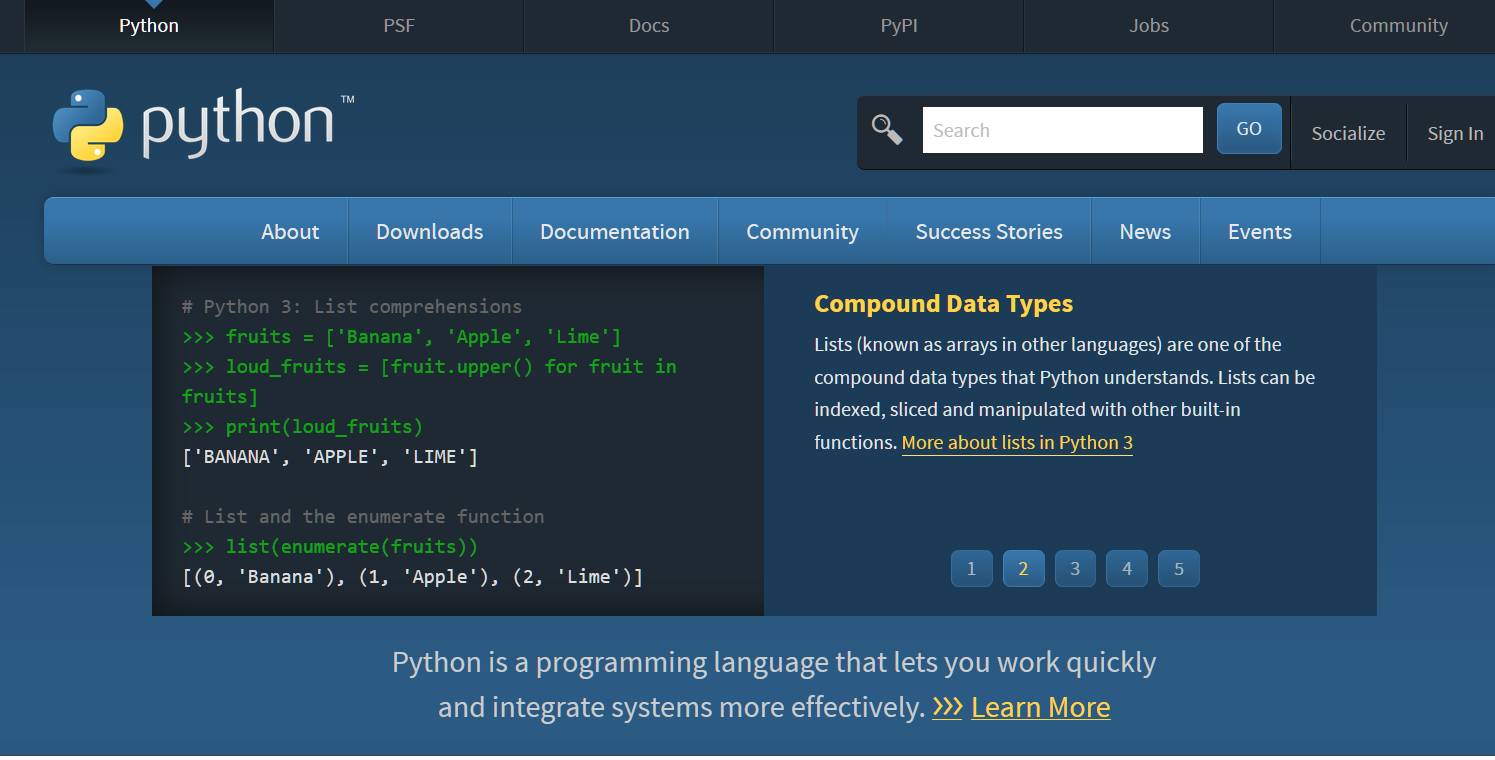Image resolution: width=1495 pixels, height=760 pixels.
Task: Select slide 2 in the carousel
Action: (1023, 568)
